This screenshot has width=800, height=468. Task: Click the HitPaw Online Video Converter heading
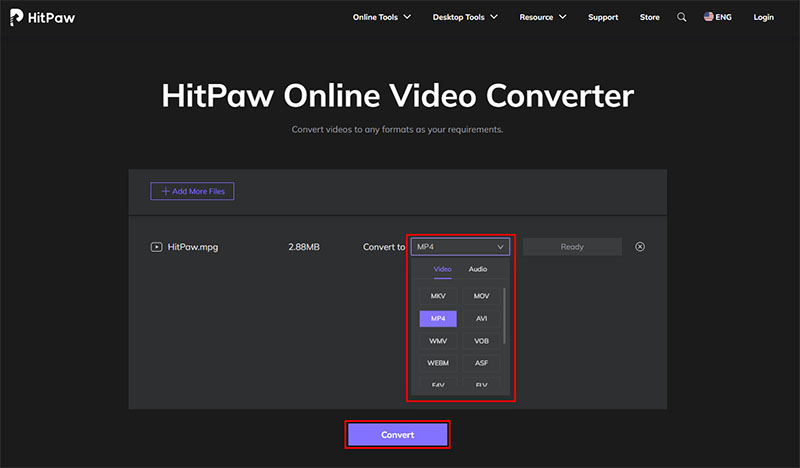[397, 95]
